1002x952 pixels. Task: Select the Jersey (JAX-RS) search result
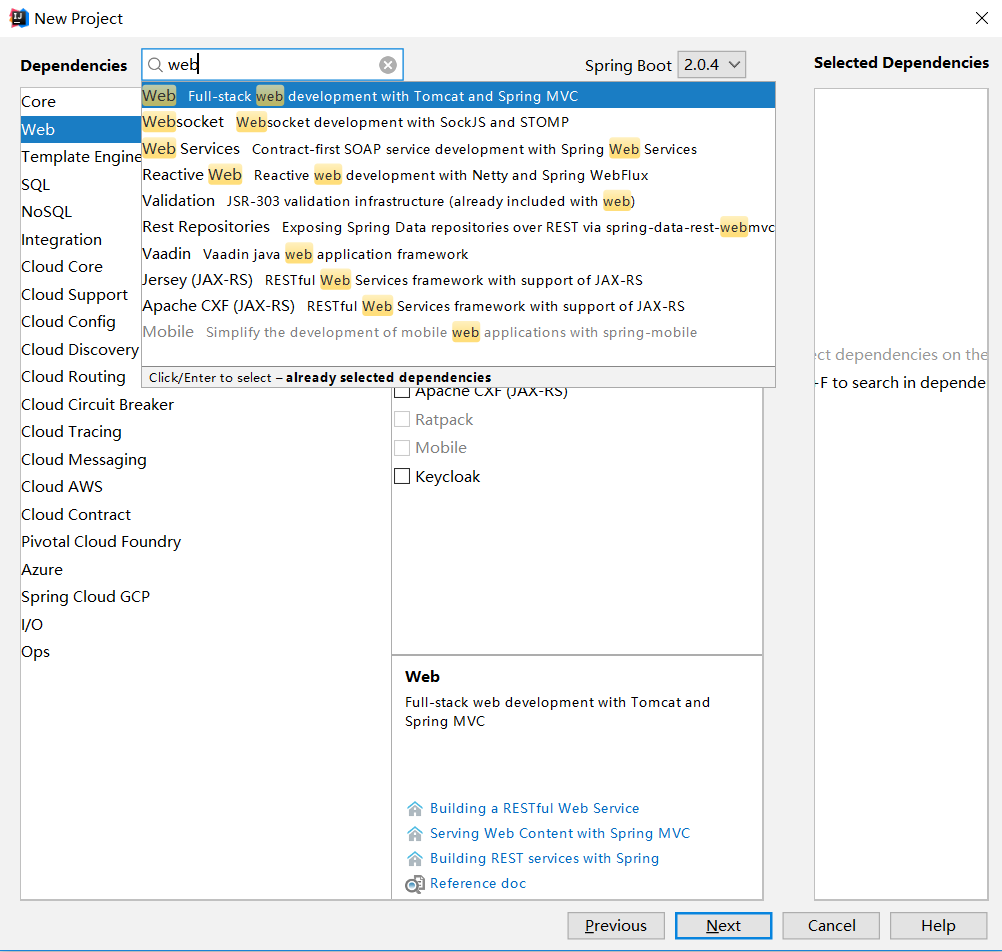[x=458, y=280]
